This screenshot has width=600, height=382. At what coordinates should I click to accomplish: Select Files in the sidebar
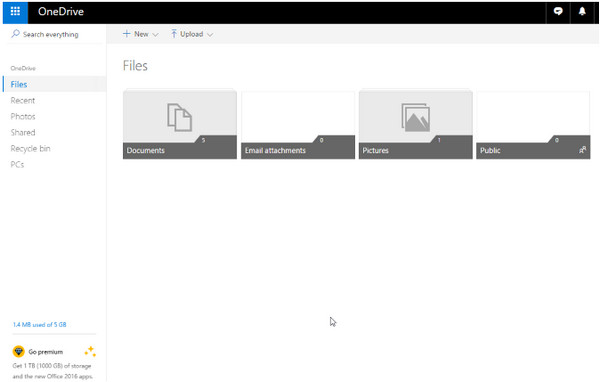54,84
